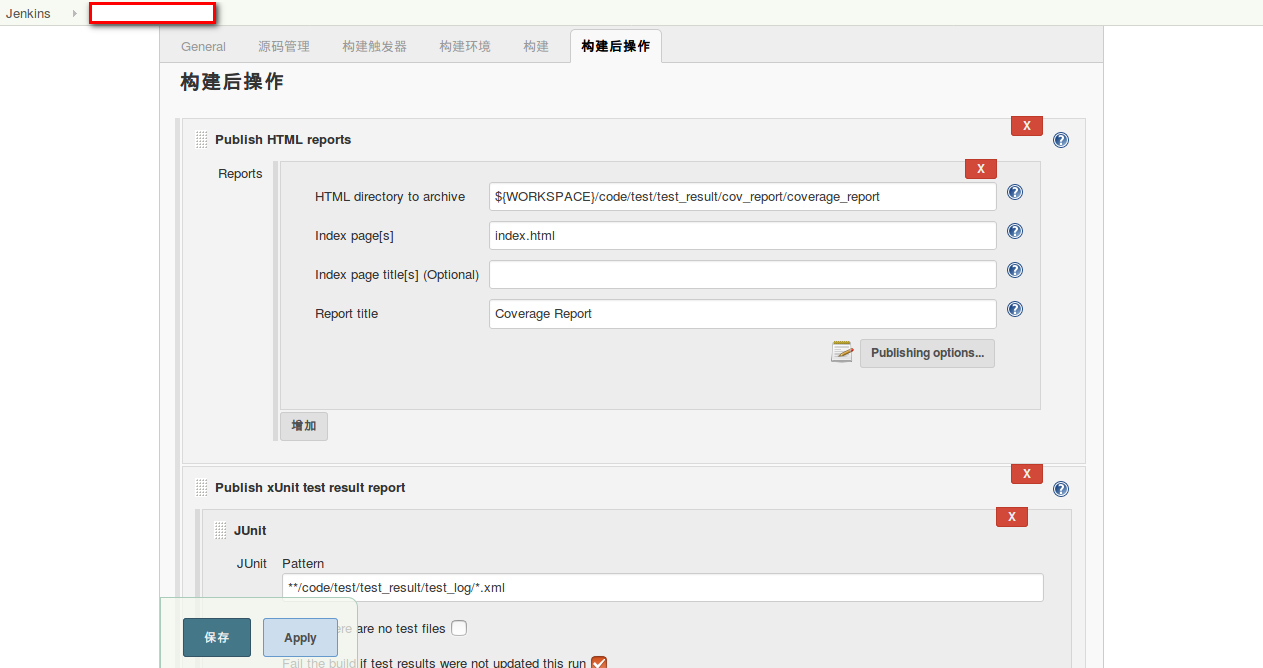
Task: Grab the Publish HTML reports drag handle
Action: click(x=202, y=140)
